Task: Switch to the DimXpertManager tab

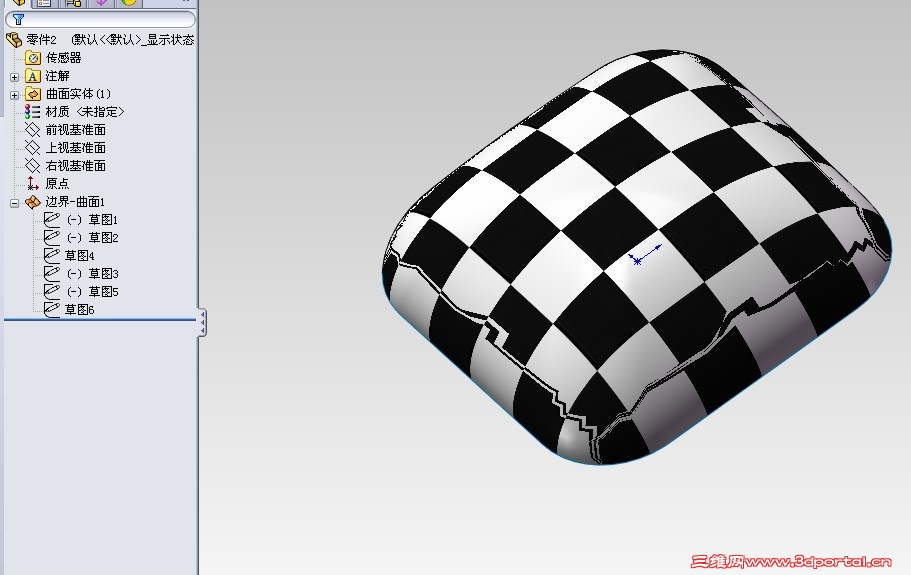Action: pos(101,3)
